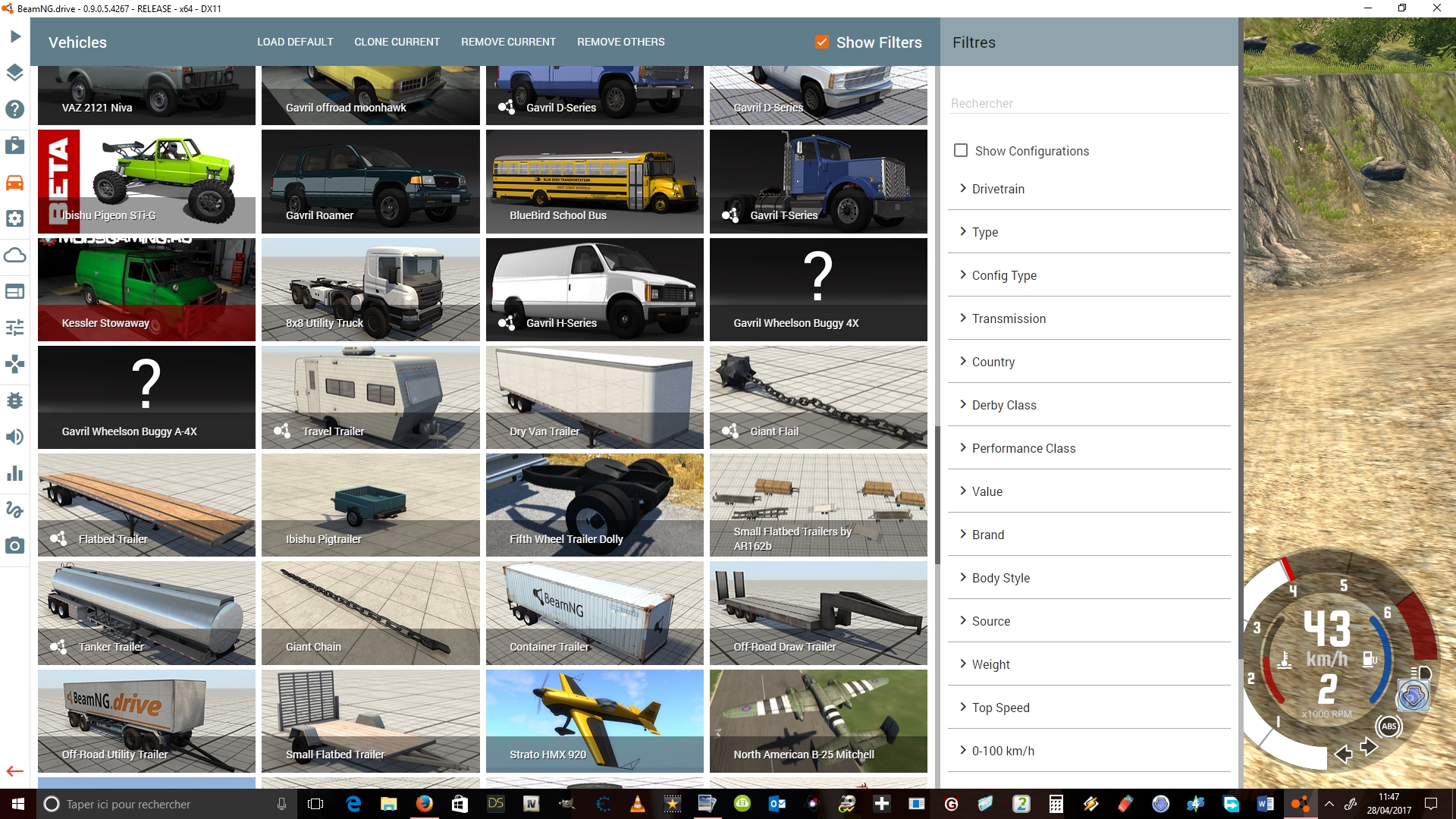The image size is (1456, 819).
Task: Open the tuning sliders icon in sidebar
Action: (15, 328)
